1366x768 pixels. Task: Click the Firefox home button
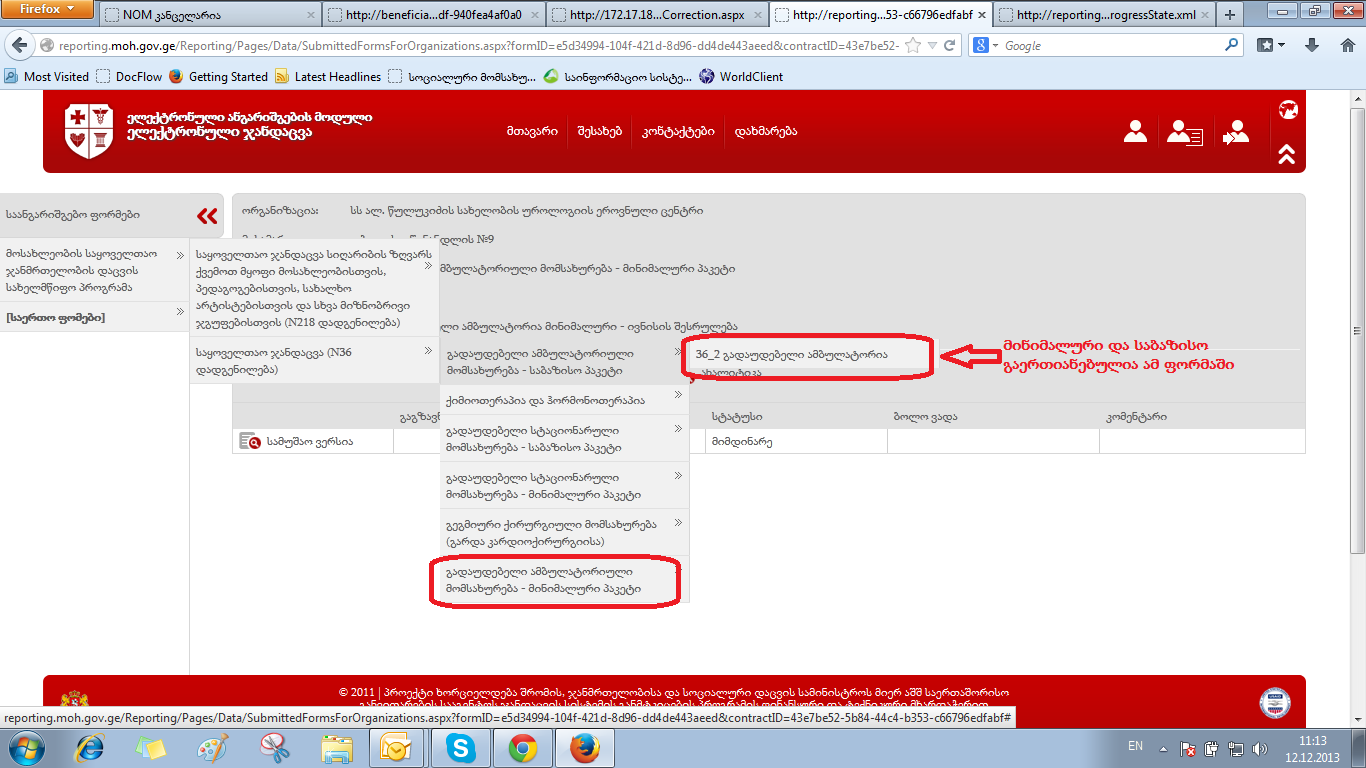pos(1348,45)
